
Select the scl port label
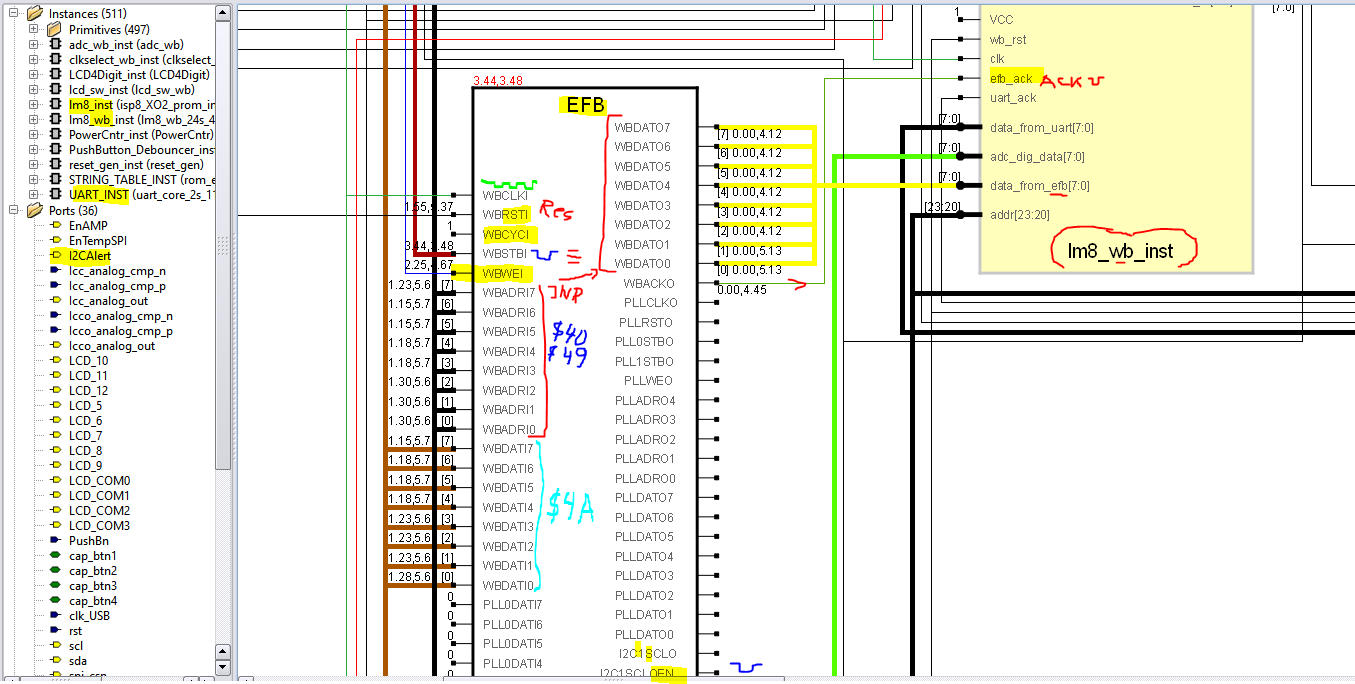[76, 646]
